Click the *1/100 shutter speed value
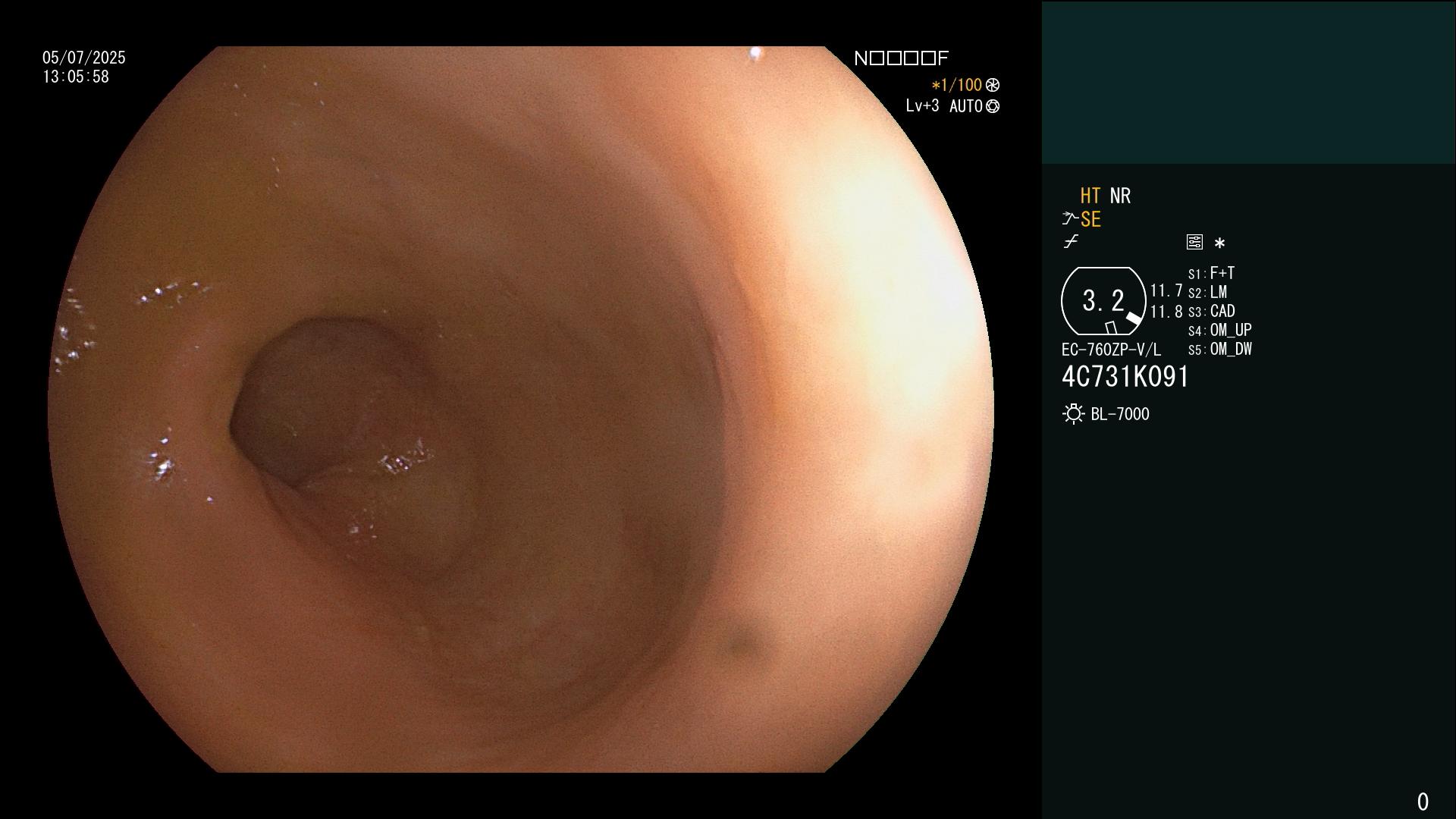1456x819 pixels. 957,85
